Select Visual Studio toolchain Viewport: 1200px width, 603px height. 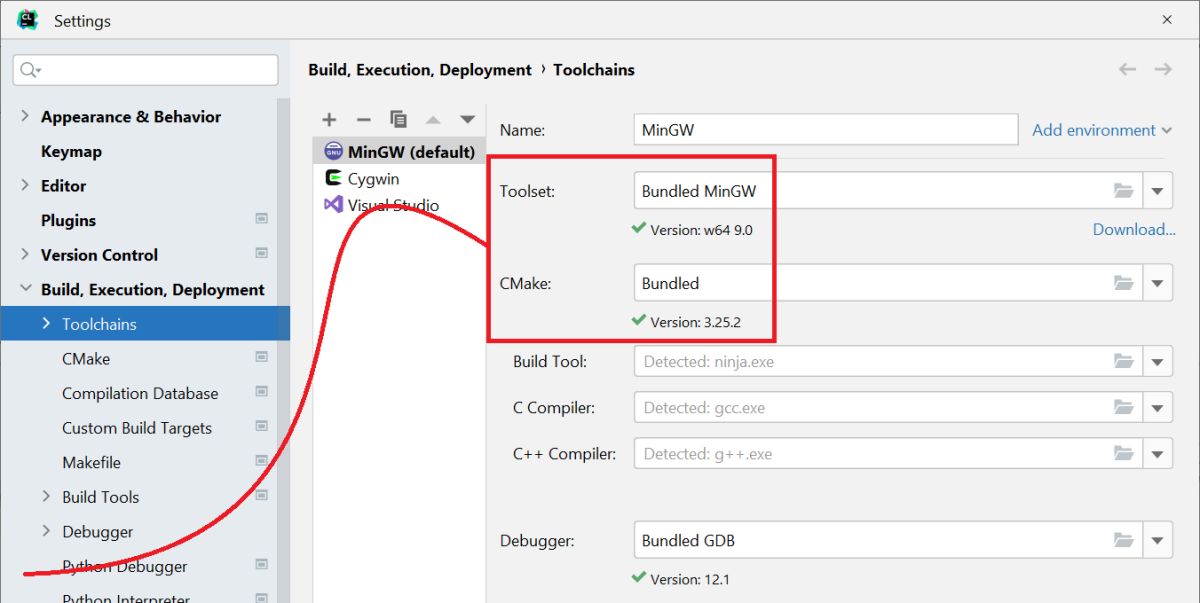coord(399,205)
